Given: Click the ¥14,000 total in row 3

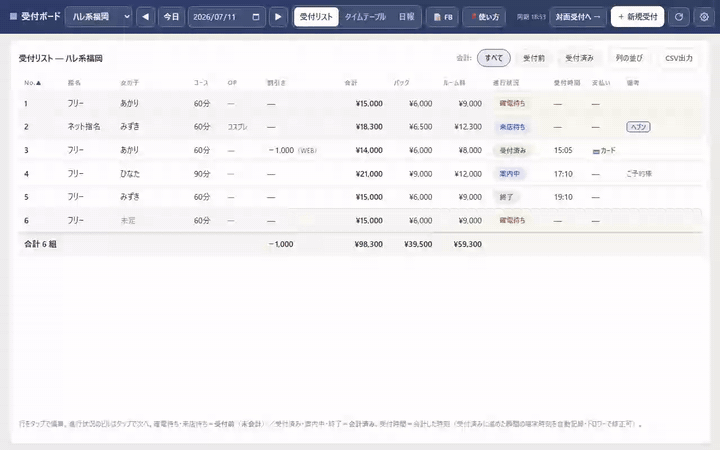Looking at the screenshot, I should (x=369, y=150).
